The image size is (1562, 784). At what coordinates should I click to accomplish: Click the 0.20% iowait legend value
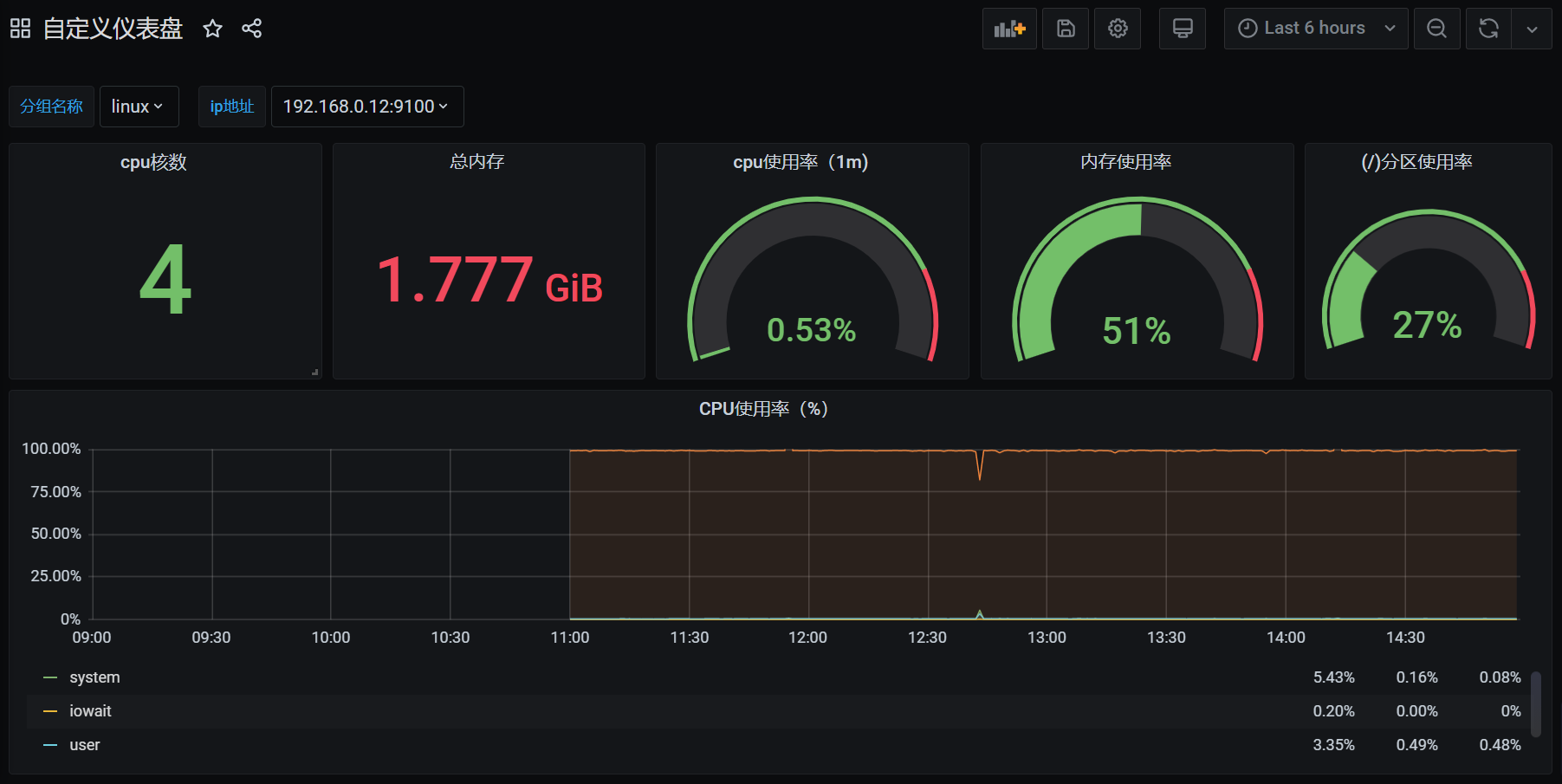point(1333,711)
